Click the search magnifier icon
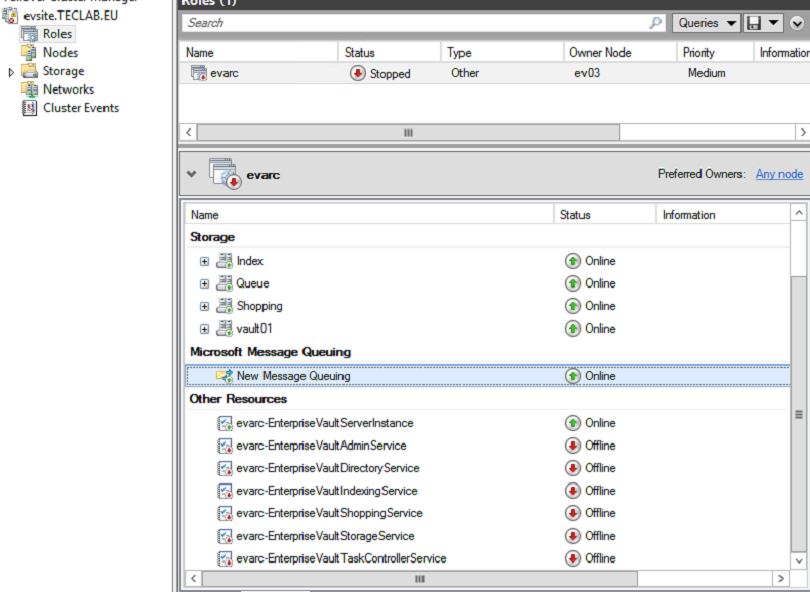Viewport: 810px width, 592px height. tap(656, 22)
